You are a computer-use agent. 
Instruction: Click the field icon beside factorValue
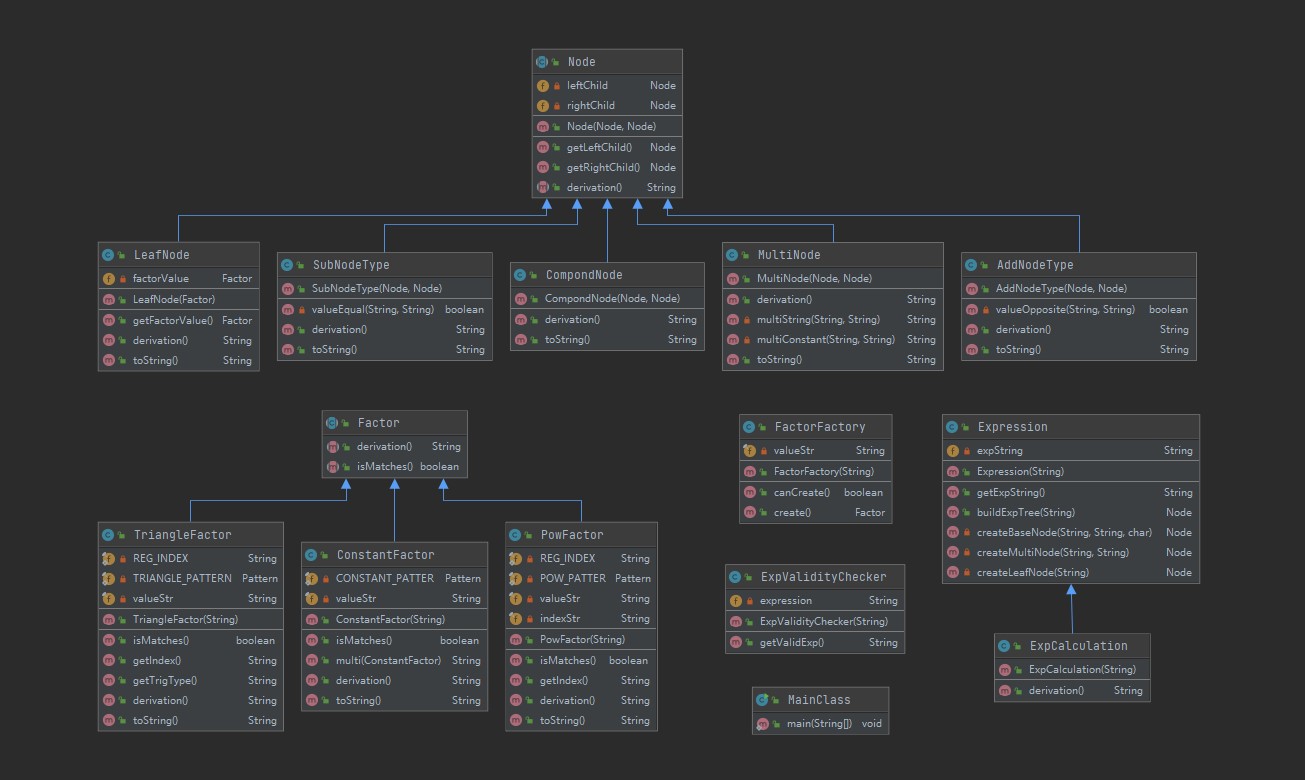tap(109, 278)
